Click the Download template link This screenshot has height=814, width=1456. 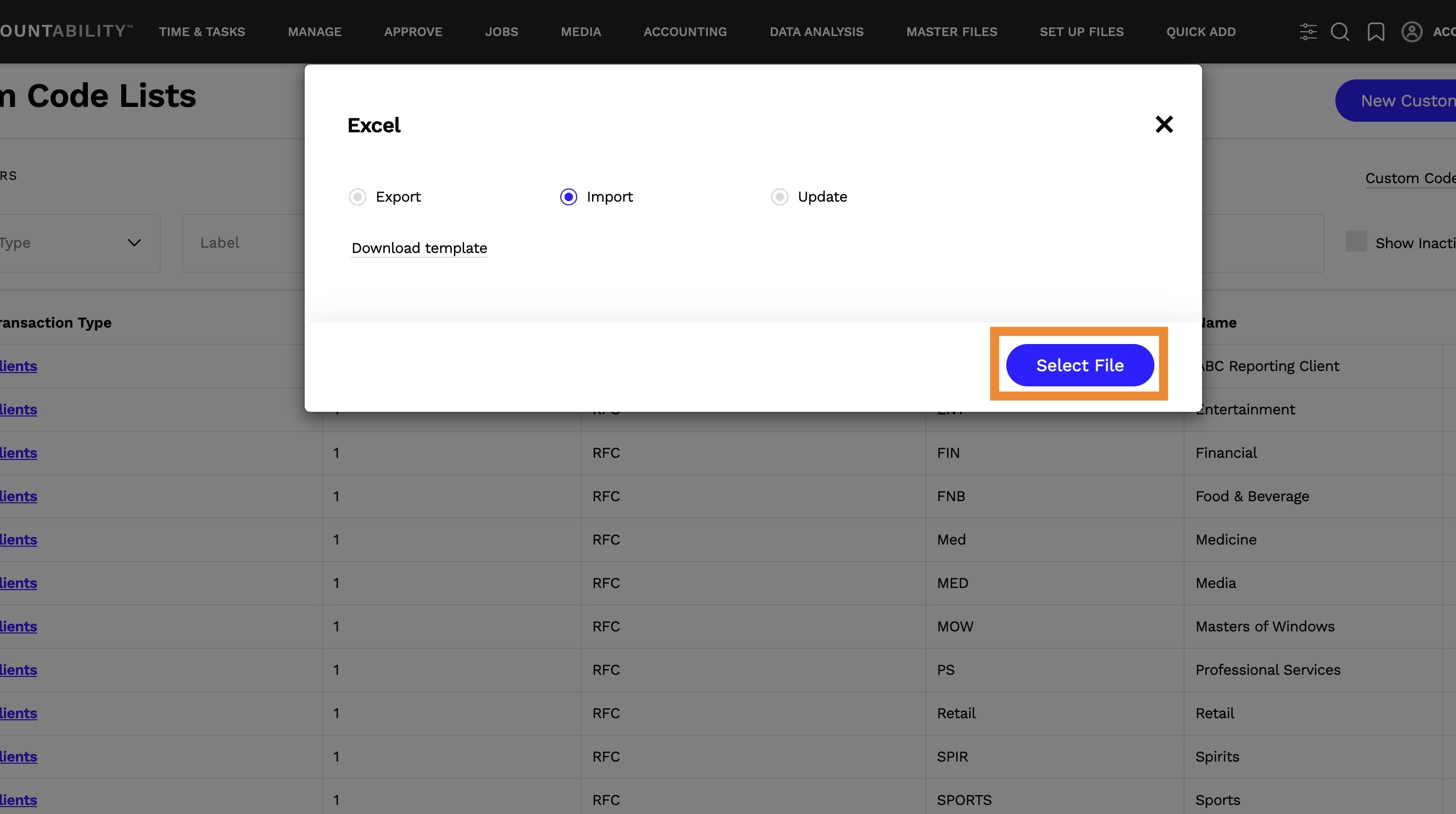point(419,248)
